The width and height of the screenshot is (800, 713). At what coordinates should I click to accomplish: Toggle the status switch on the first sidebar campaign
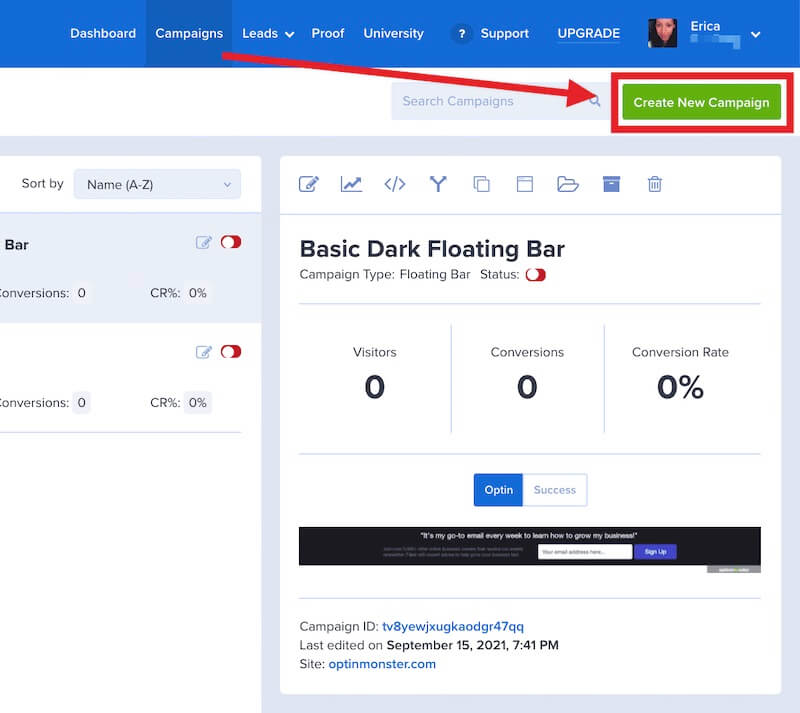pos(230,242)
